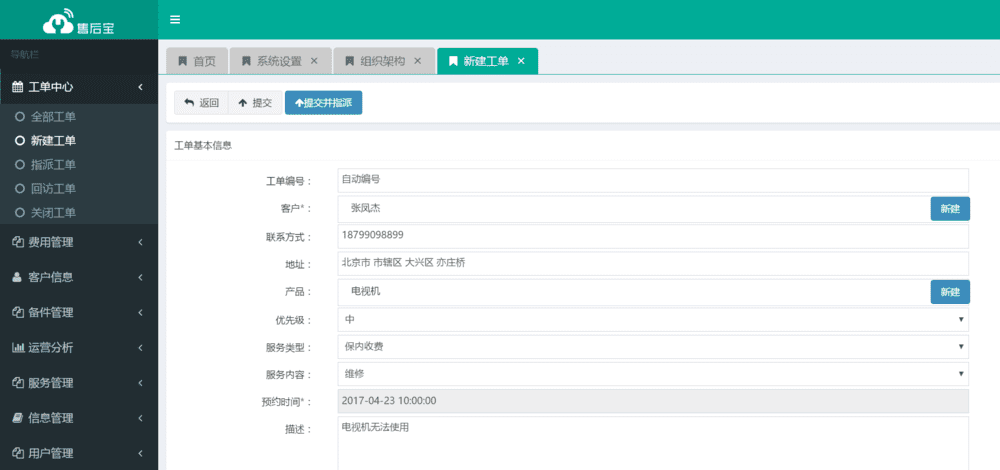Click the bookmark icon on 首页 tab
This screenshot has width=1000, height=470.
[182, 61]
